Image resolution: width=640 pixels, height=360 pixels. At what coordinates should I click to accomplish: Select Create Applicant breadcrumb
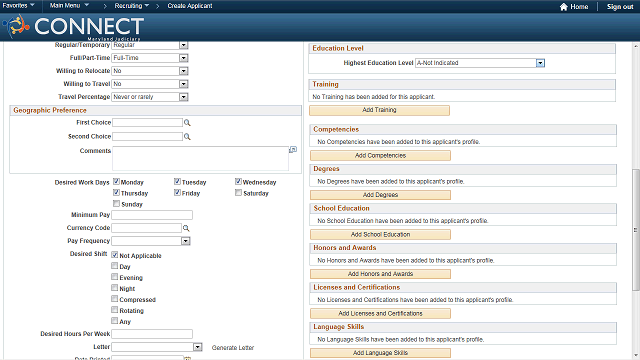pyautogui.click(x=190, y=6)
